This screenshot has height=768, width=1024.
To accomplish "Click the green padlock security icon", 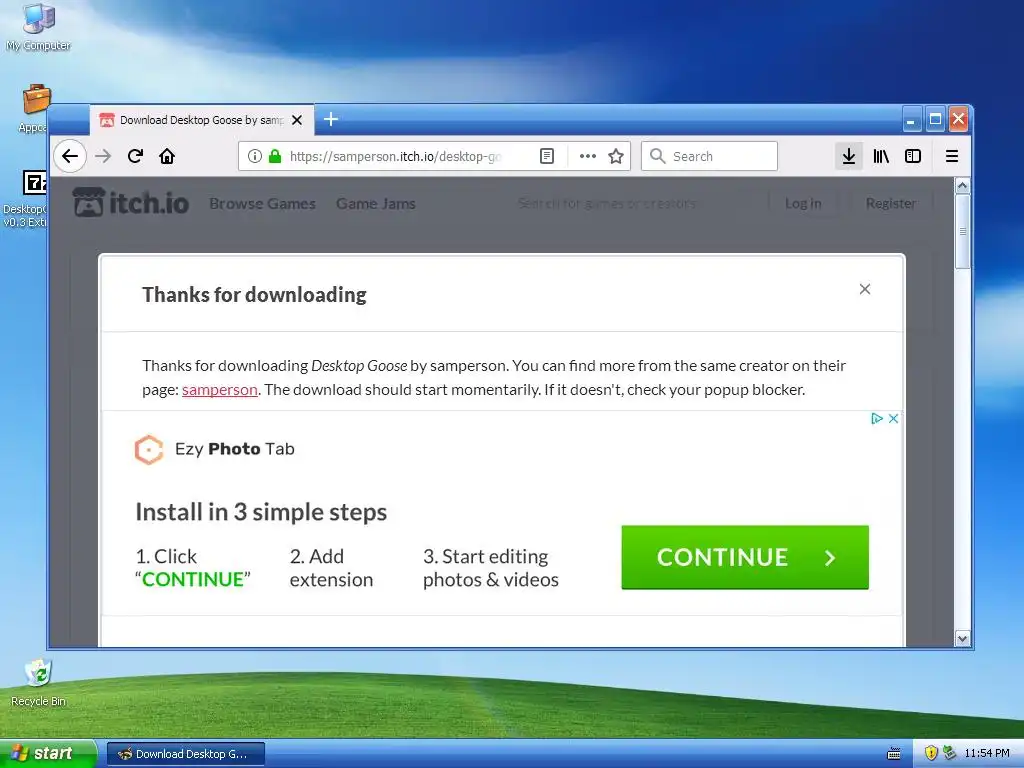I will click(275, 156).
